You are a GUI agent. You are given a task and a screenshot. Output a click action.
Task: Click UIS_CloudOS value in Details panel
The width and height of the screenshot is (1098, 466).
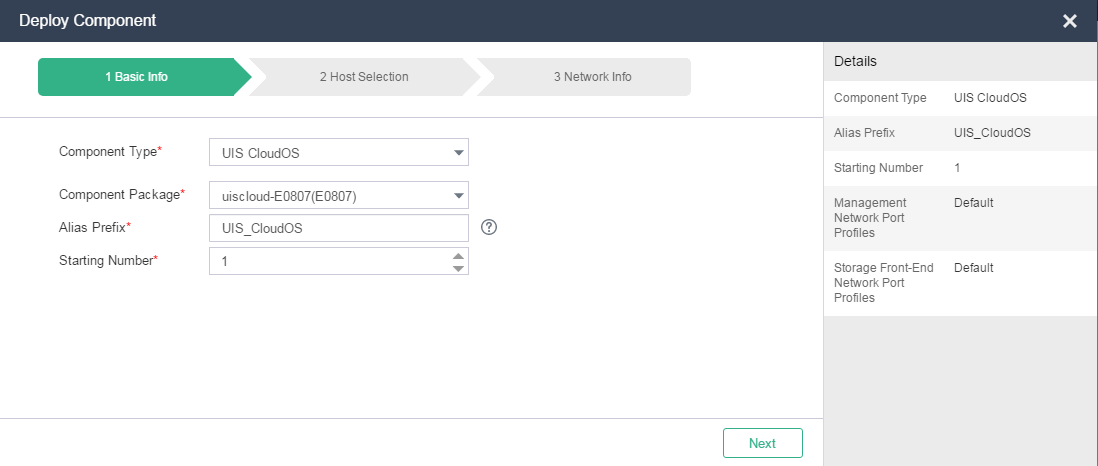point(991,133)
